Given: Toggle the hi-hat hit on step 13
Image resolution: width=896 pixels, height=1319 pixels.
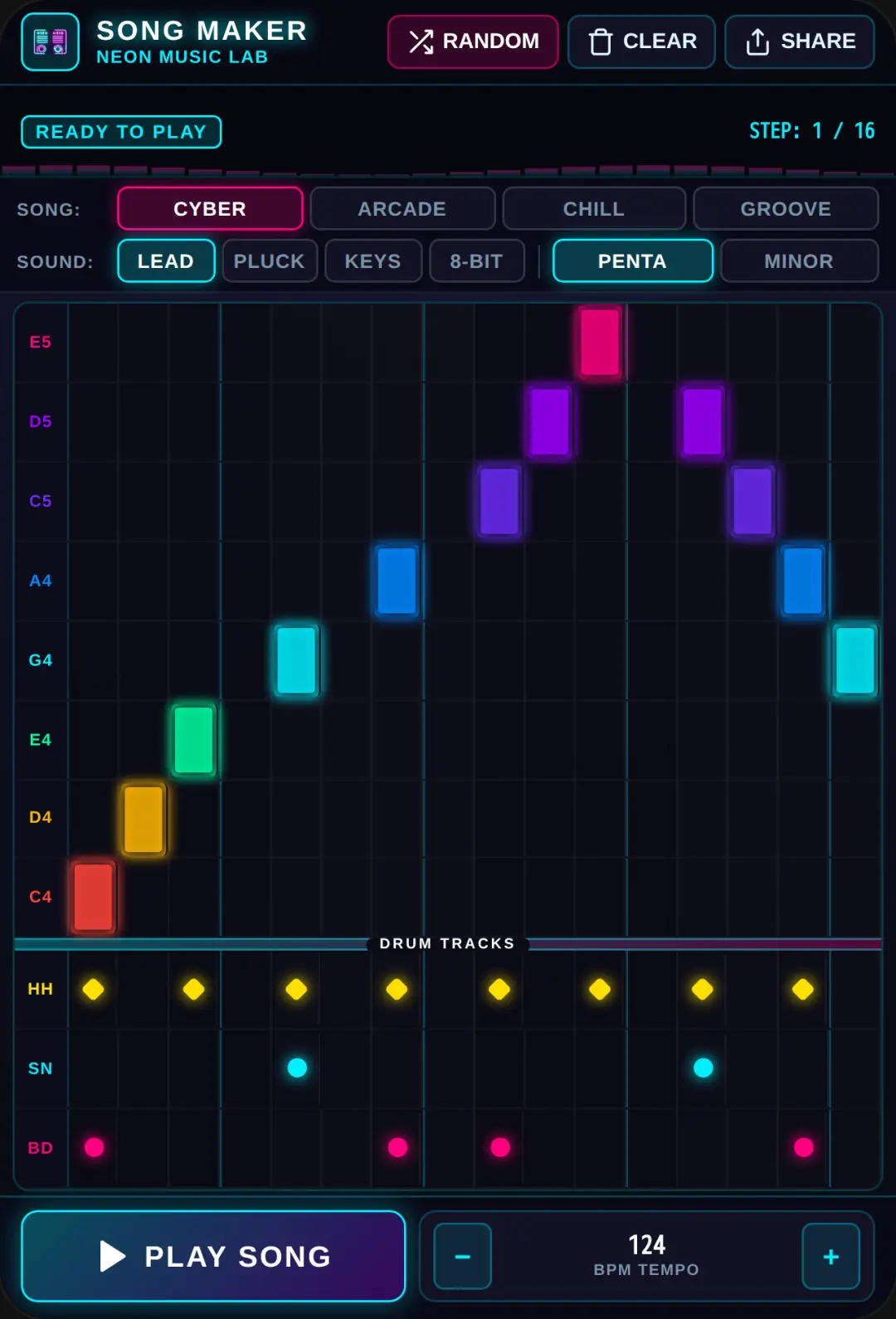Looking at the screenshot, I should pyautogui.click(x=703, y=989).
